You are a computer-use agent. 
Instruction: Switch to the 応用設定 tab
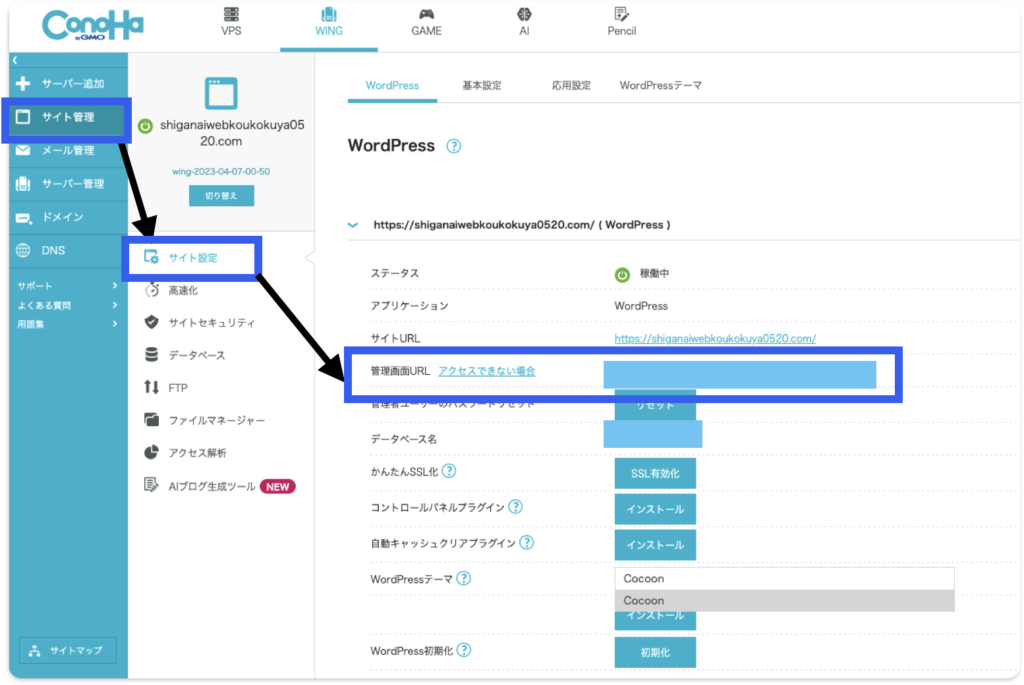point(571,86)
